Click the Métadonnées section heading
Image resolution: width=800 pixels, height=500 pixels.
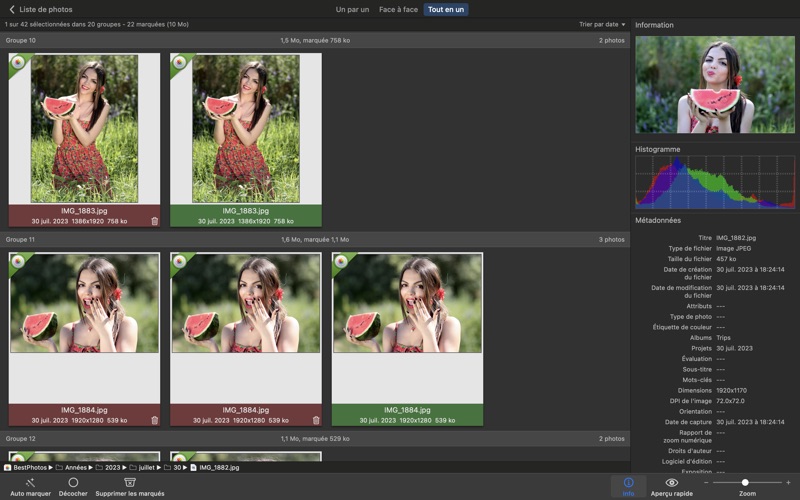[658, 220]
